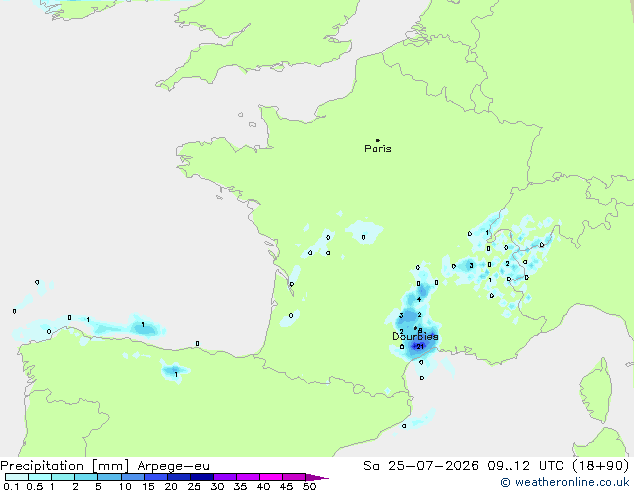
Task: Click the Precipitation [mm] title text
Action: pos(65,466)
